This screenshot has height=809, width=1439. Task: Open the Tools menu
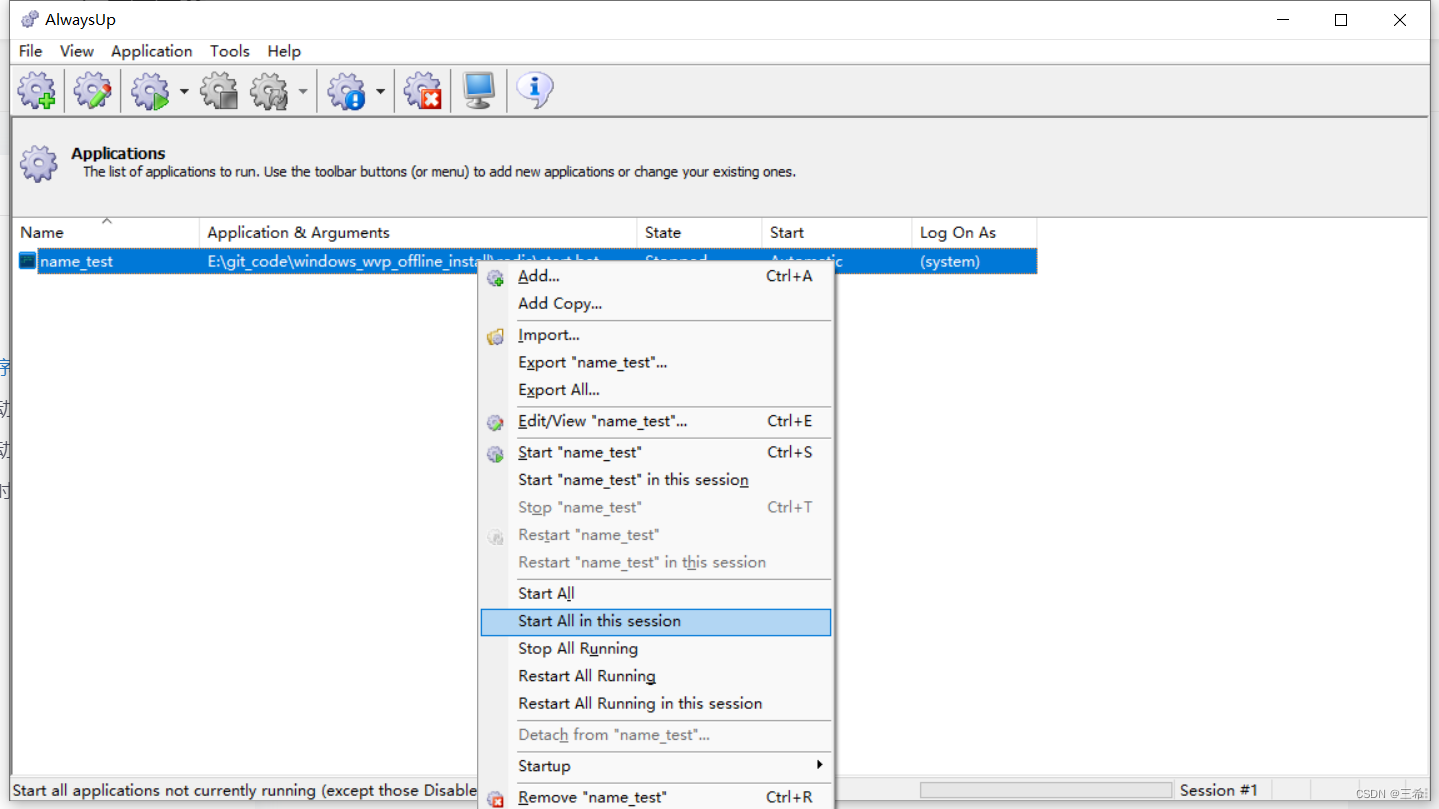point(229,51)
